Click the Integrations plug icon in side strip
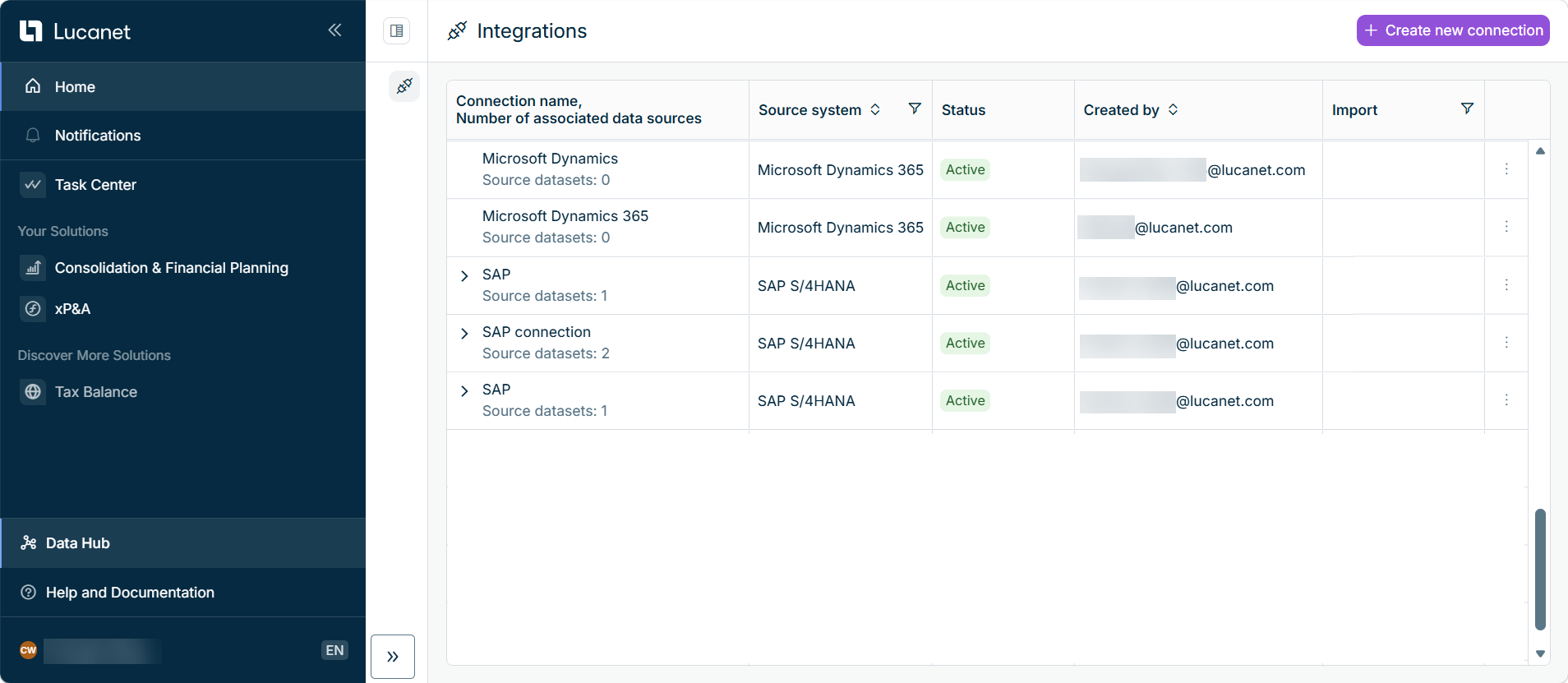Viewport: 1568px width, 683px height. tap(404, 85)
